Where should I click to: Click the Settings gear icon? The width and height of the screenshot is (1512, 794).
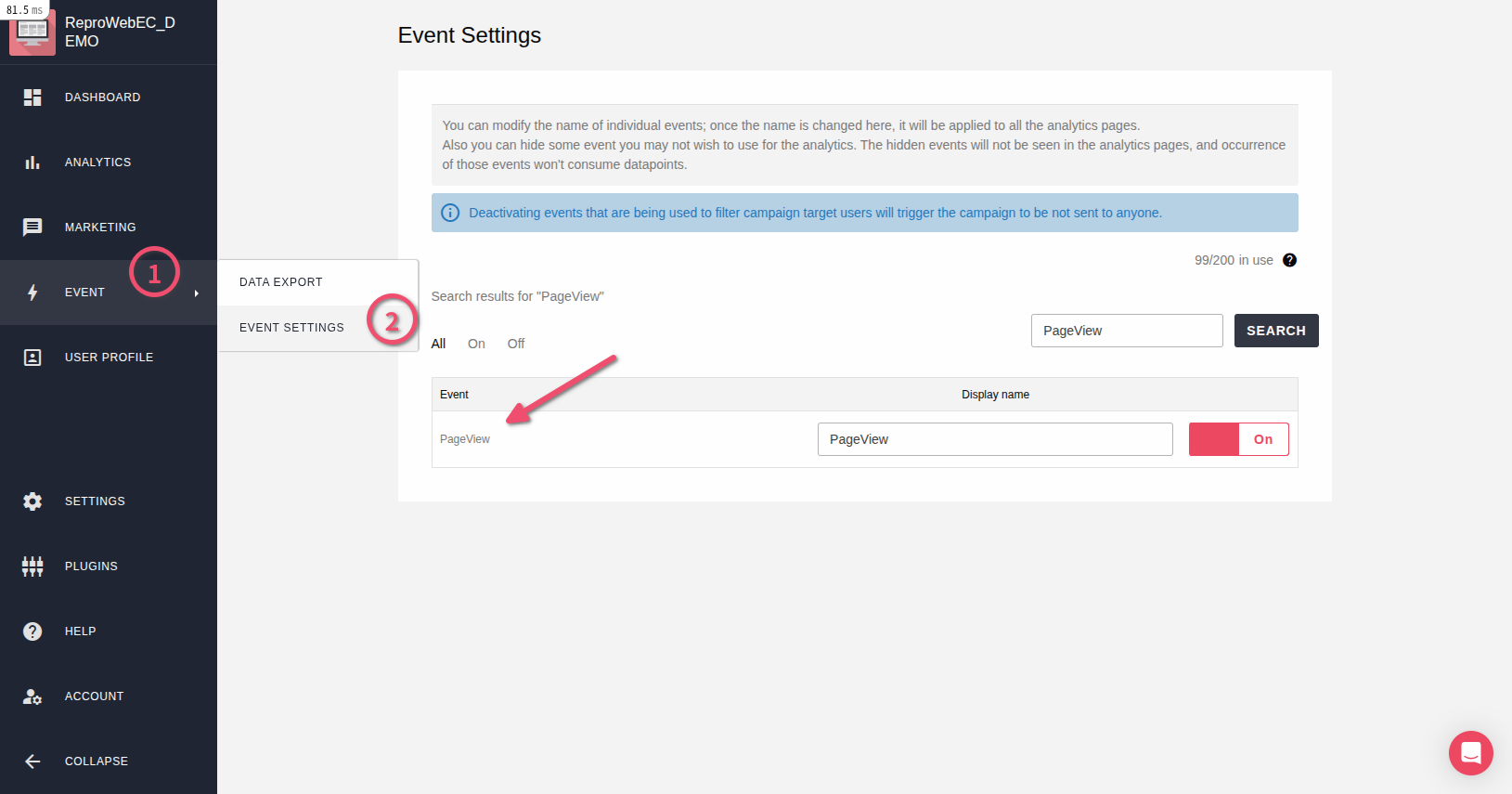(x=32, y=501)
